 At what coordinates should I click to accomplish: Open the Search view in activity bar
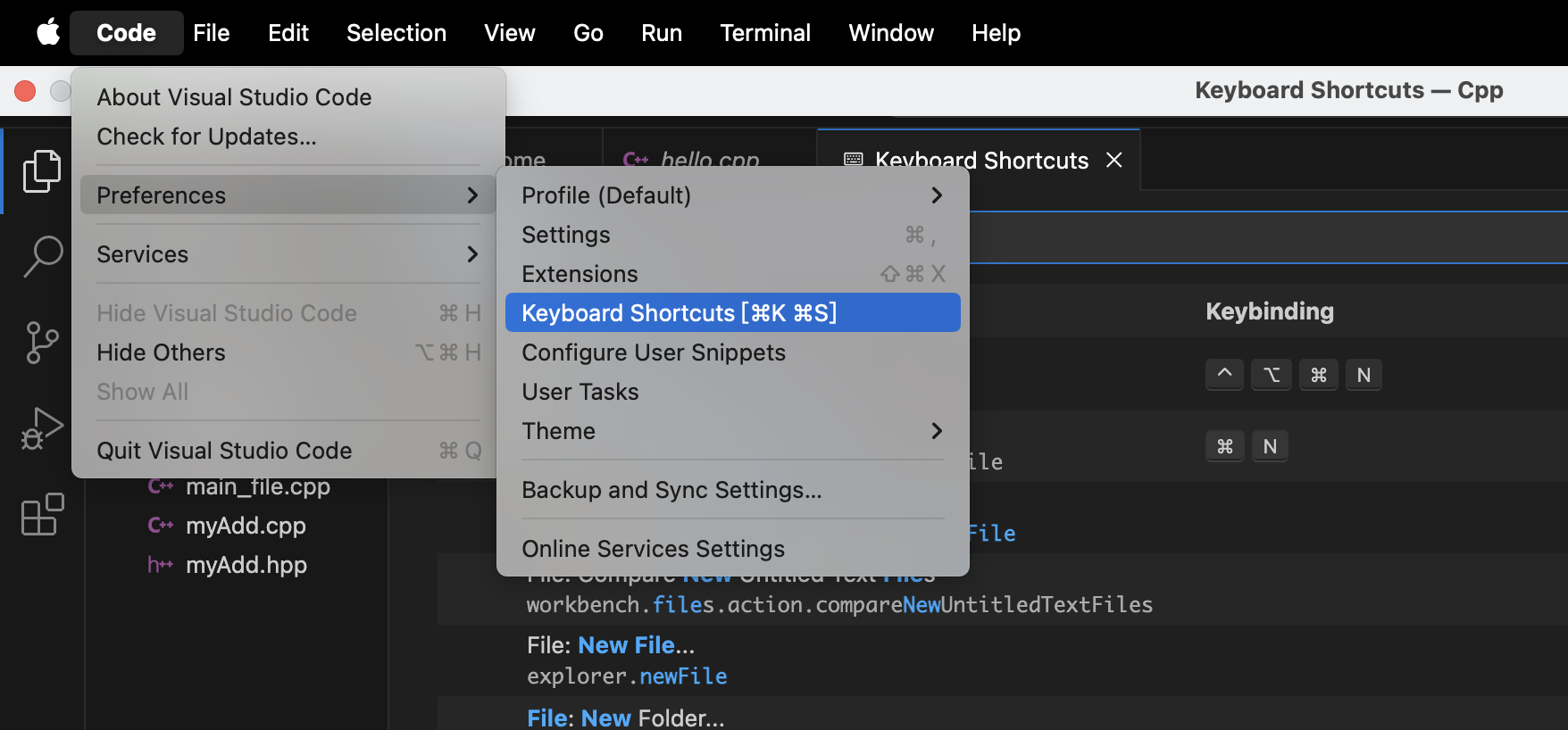[x=42, y=257]
